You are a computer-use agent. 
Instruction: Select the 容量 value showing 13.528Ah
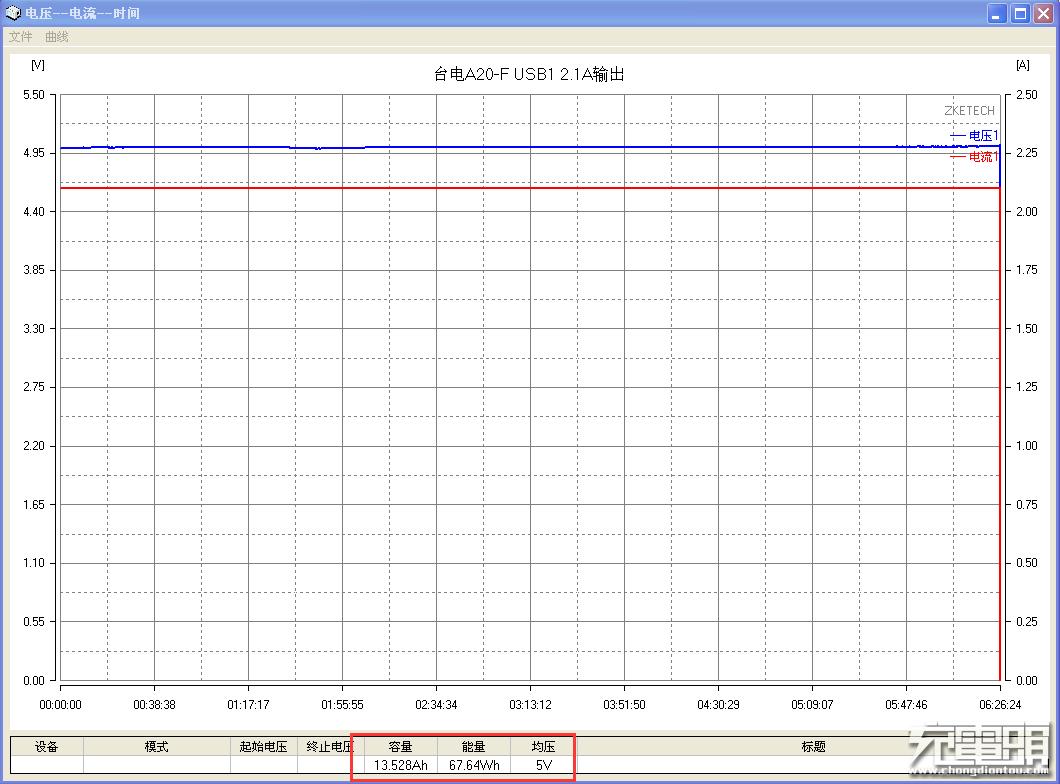[399, 765]
